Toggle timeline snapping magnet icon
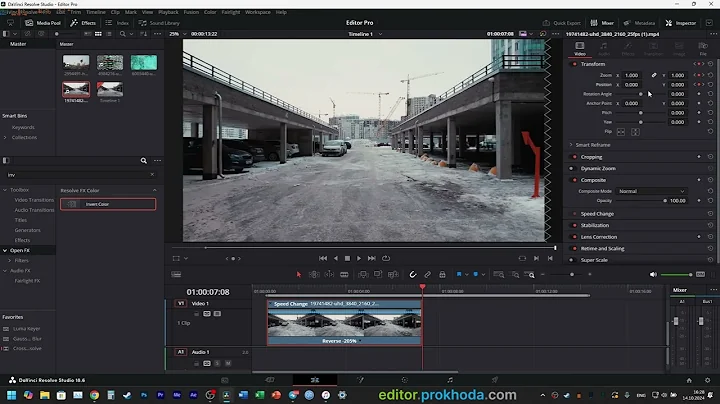The width and height of the screenshot is (720, 404). tap(413, 275)
